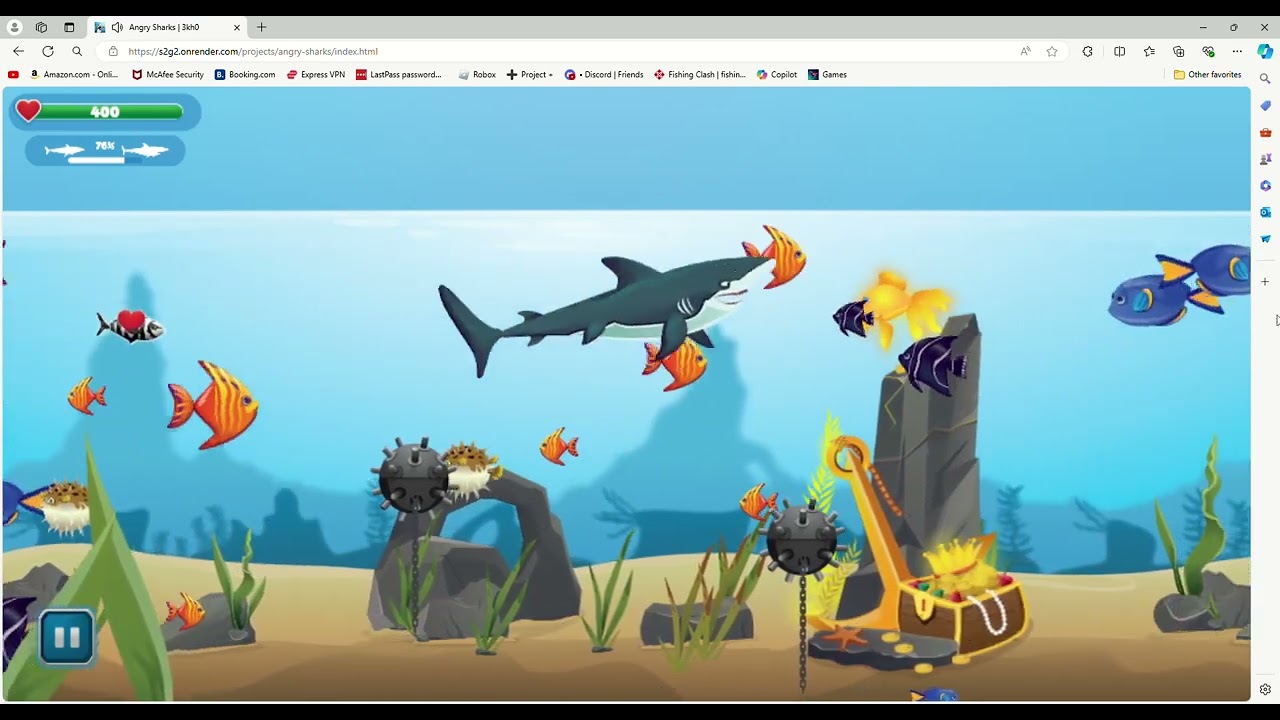Add this page to favorites star
Screen dimensions: 1280x720
pos(1052,51)
